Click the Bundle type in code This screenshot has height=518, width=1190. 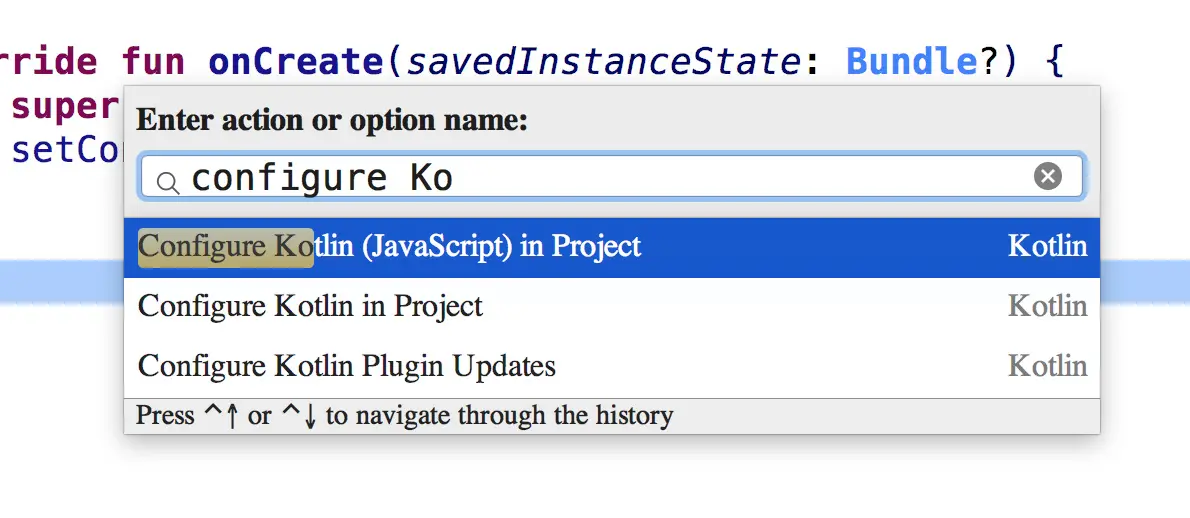tap(910, 62)
